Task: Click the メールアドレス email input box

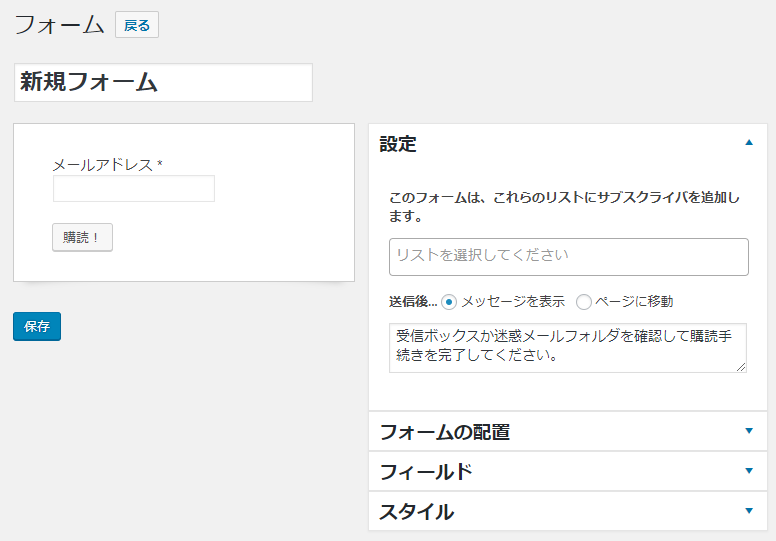Action: coord(133,189)
